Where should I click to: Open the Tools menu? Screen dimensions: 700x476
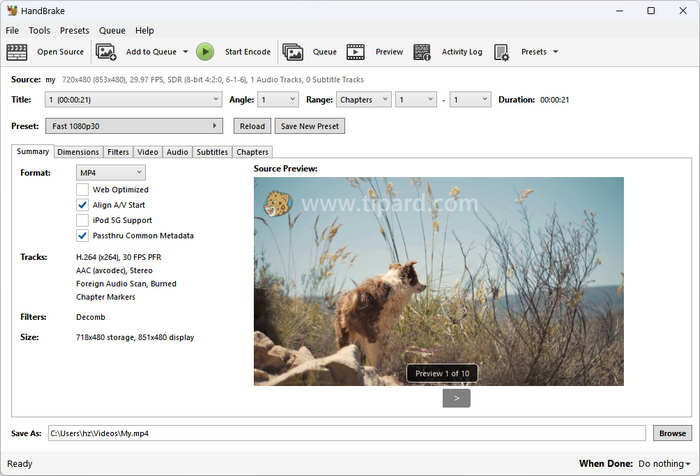pos(39,30)
